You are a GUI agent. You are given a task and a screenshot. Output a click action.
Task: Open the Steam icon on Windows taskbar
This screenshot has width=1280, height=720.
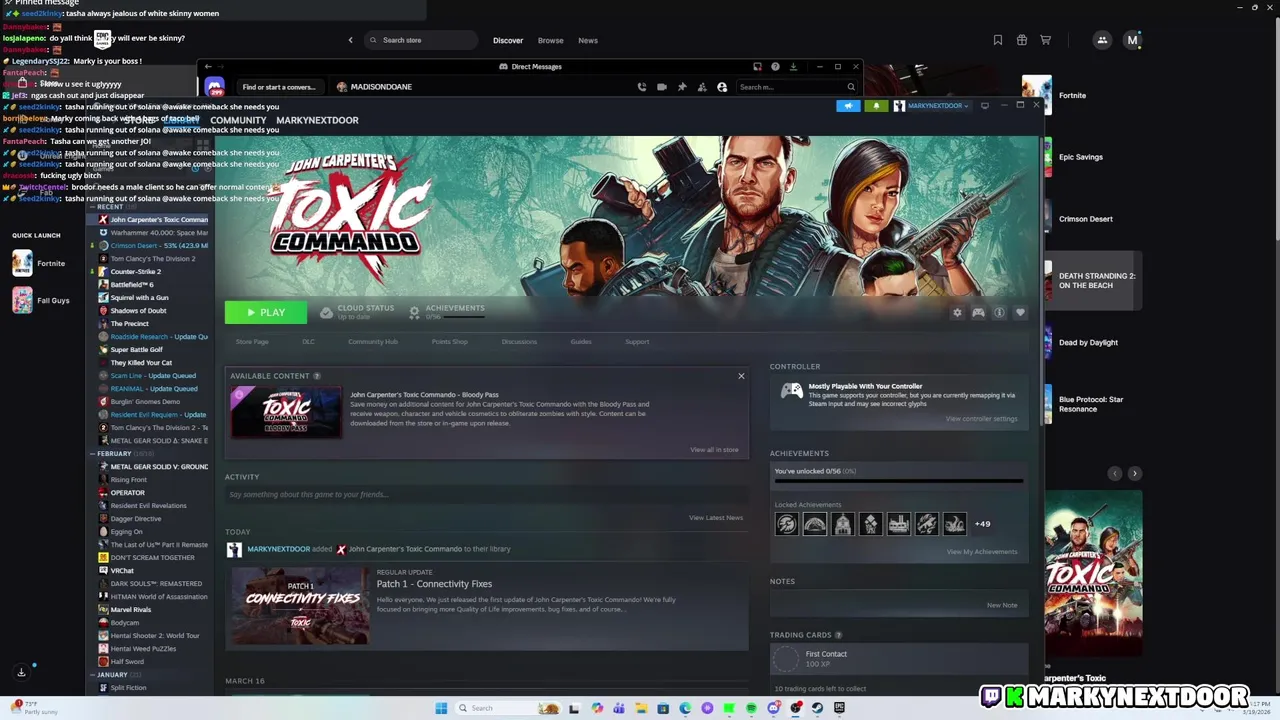(817, 708)
